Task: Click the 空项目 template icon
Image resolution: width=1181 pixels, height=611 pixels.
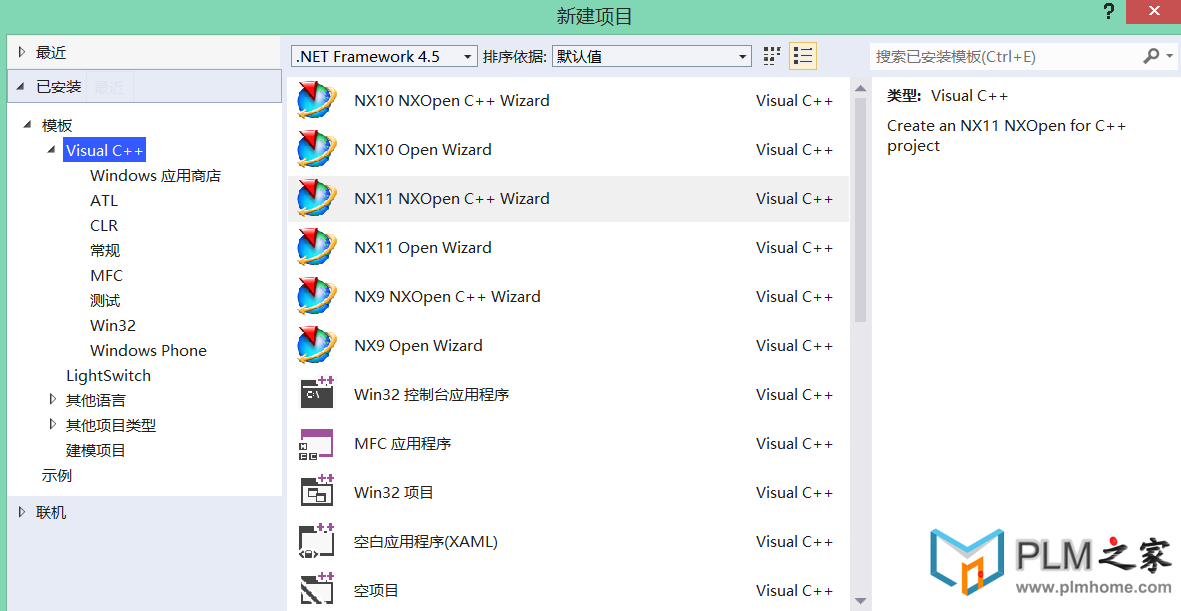Action: 316,589
